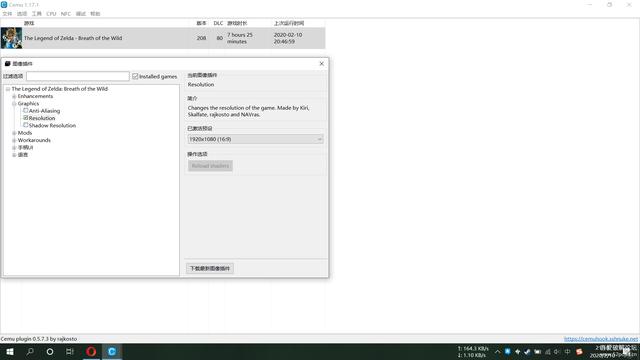The width and height of the screenshot is (640, 360).
Task: Expand Mods tree node
Action: 14,133
